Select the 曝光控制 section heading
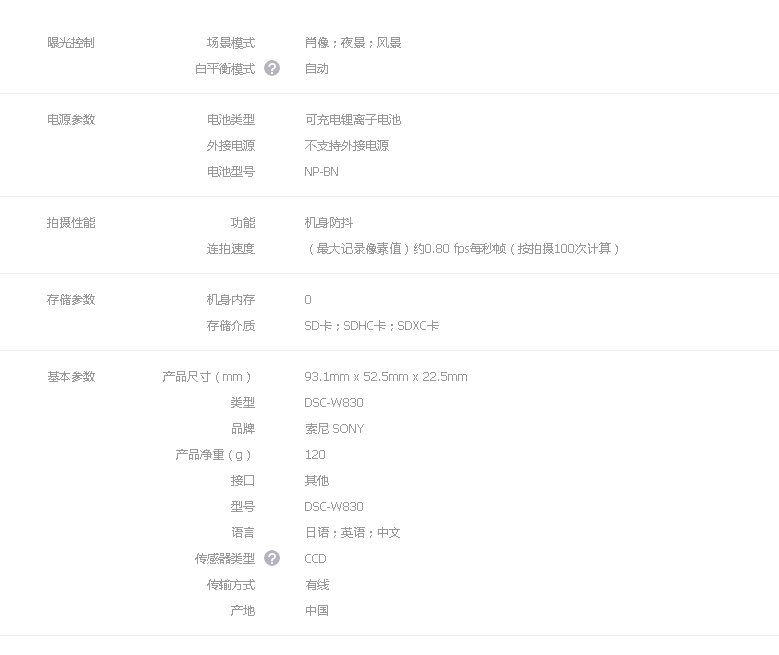This screenshot has width=779, height=655. point(71,43)
